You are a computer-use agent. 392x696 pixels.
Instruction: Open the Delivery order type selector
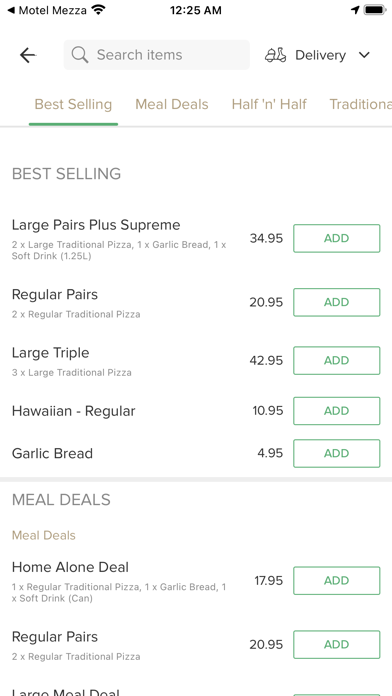(x=318, y=55)
